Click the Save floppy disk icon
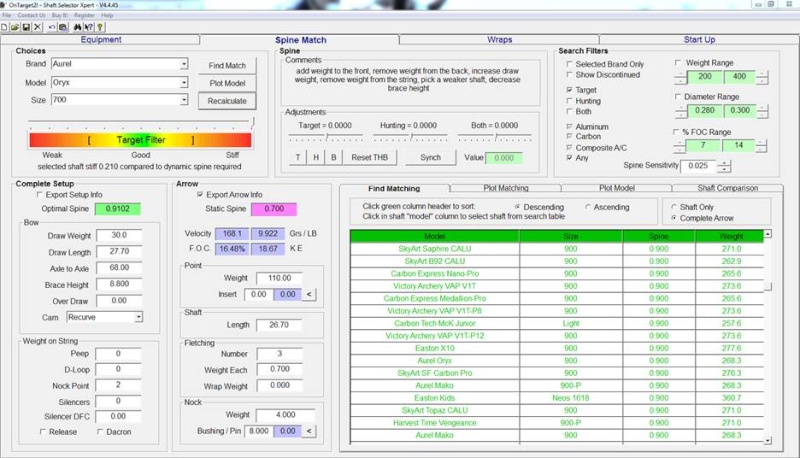 point(26,27)
